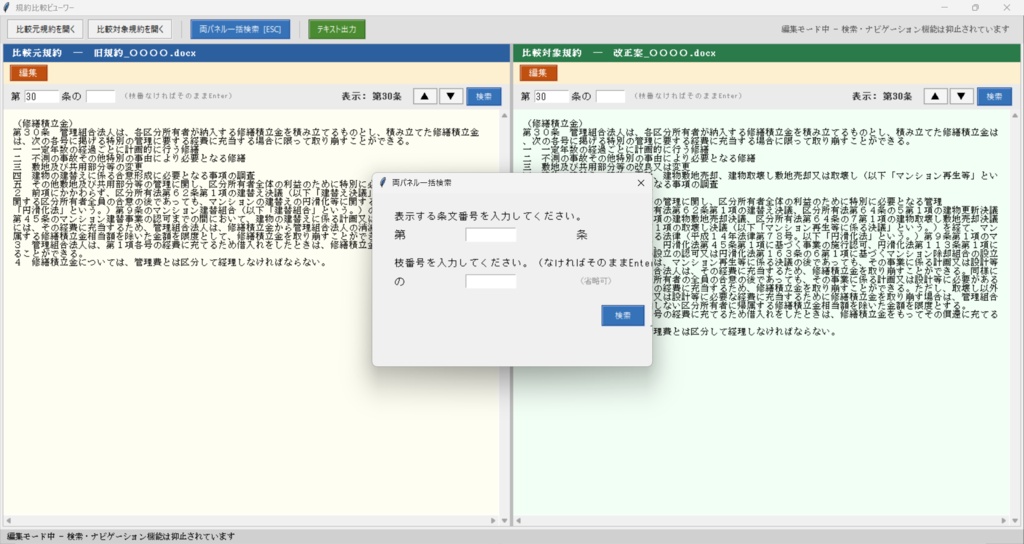Click the 比較対象規約を開く button
The height and width of the screenshot is (544, 1024).
point(130,29)
